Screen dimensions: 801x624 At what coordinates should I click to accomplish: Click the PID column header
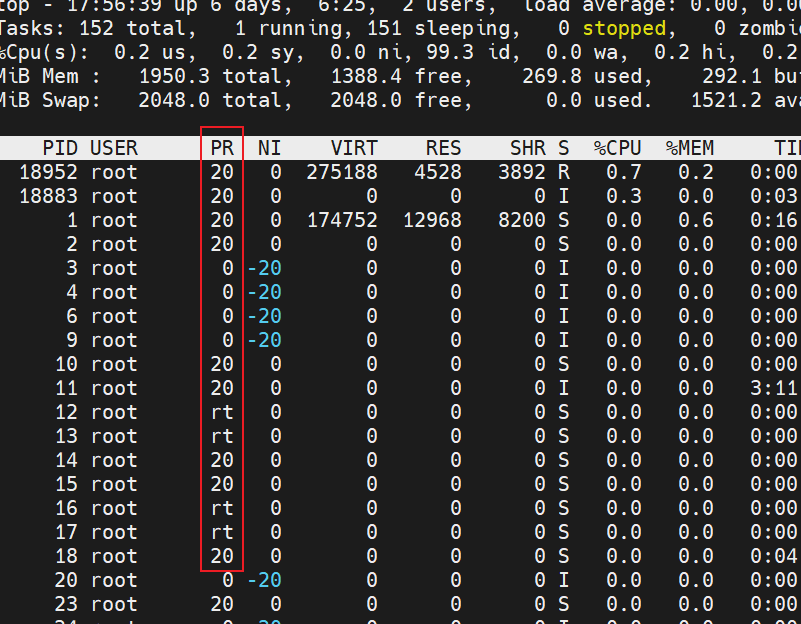click(61, 148)
